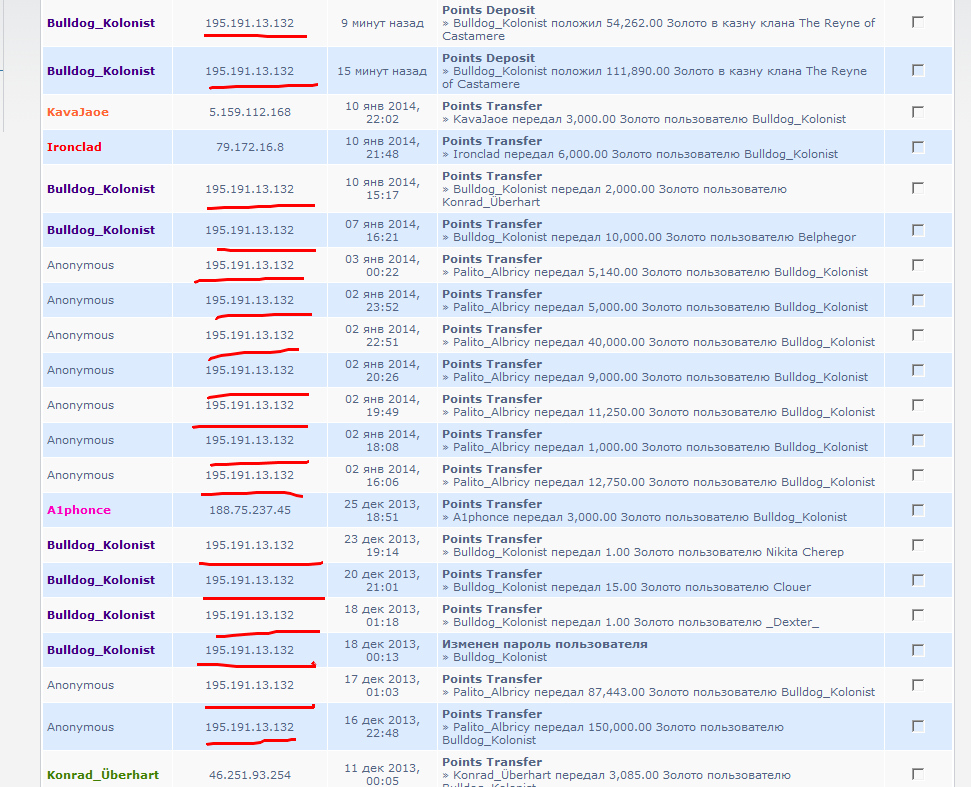Check the 15 минут назад log entry box
971x787 pixels.
pos(918,70)
